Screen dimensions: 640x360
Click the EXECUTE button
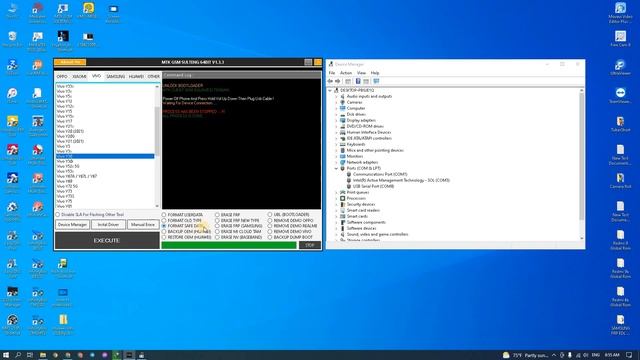tap(107, 241)
